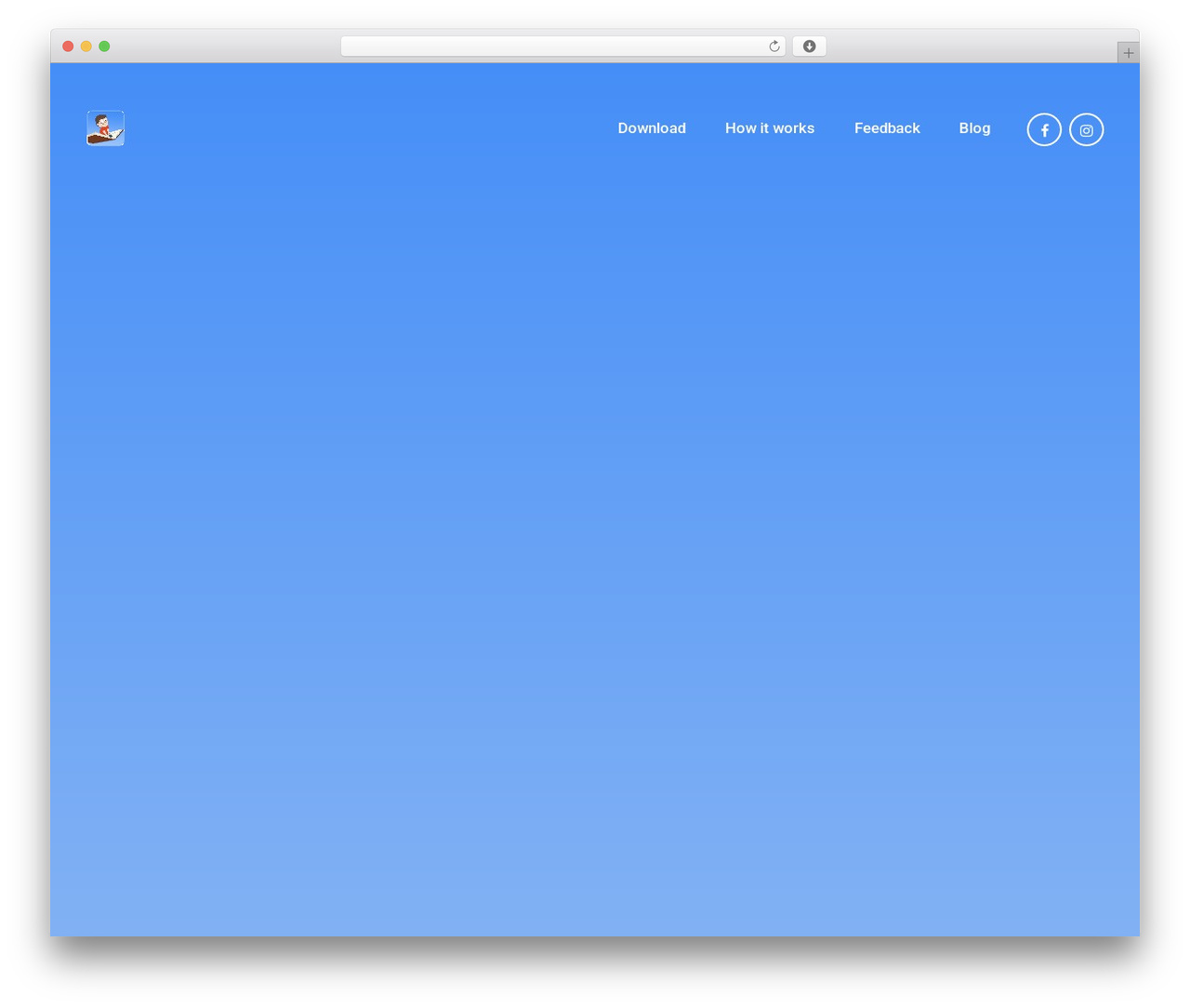The image size is (1190, 1008).
Task: Close the window with the red button
Action: [x=68, y=46]
